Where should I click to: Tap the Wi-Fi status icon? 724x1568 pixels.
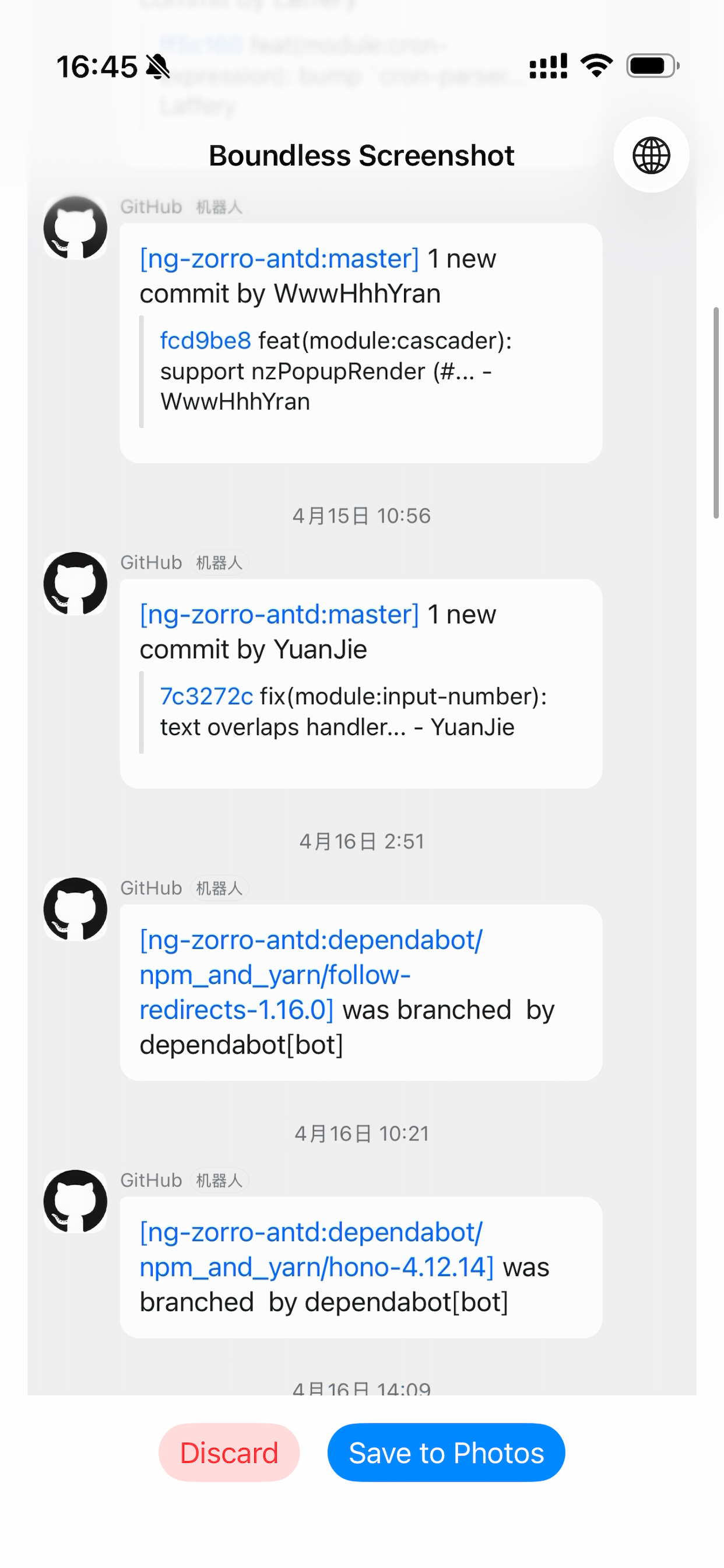coord(596,66)
